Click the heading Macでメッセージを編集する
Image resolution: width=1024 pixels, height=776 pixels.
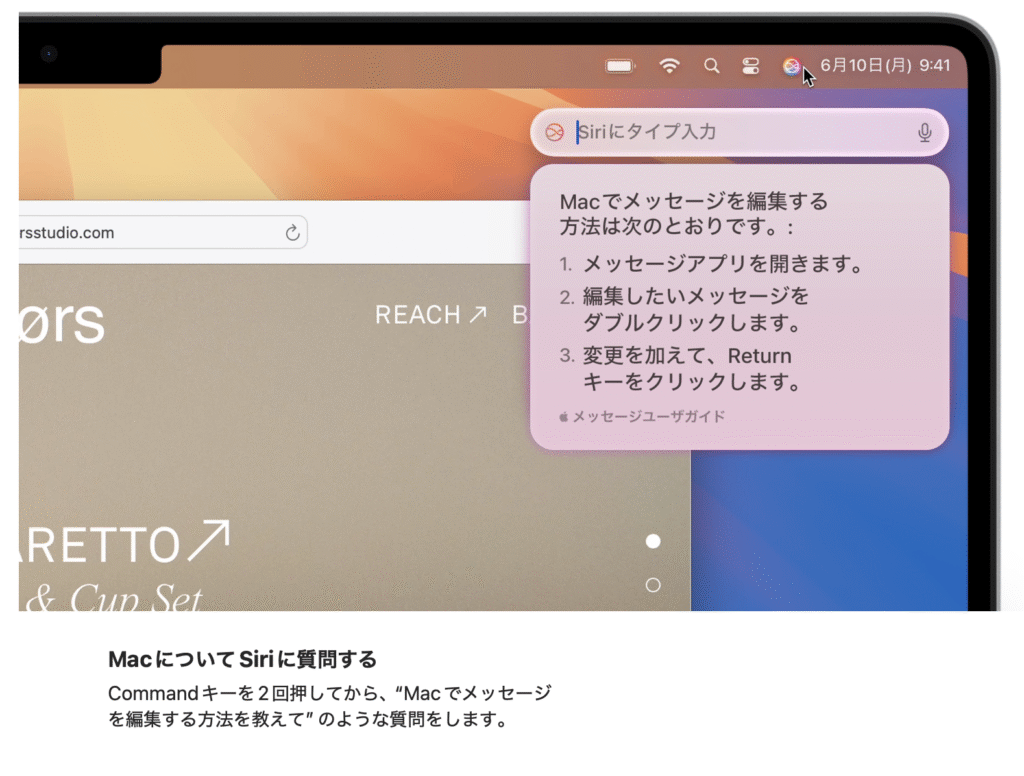click(x=694, y=201)
